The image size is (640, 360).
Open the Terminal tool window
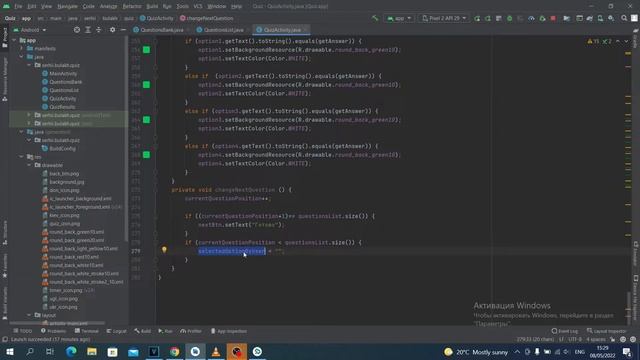pyautogui.click(x=87, y=331)
